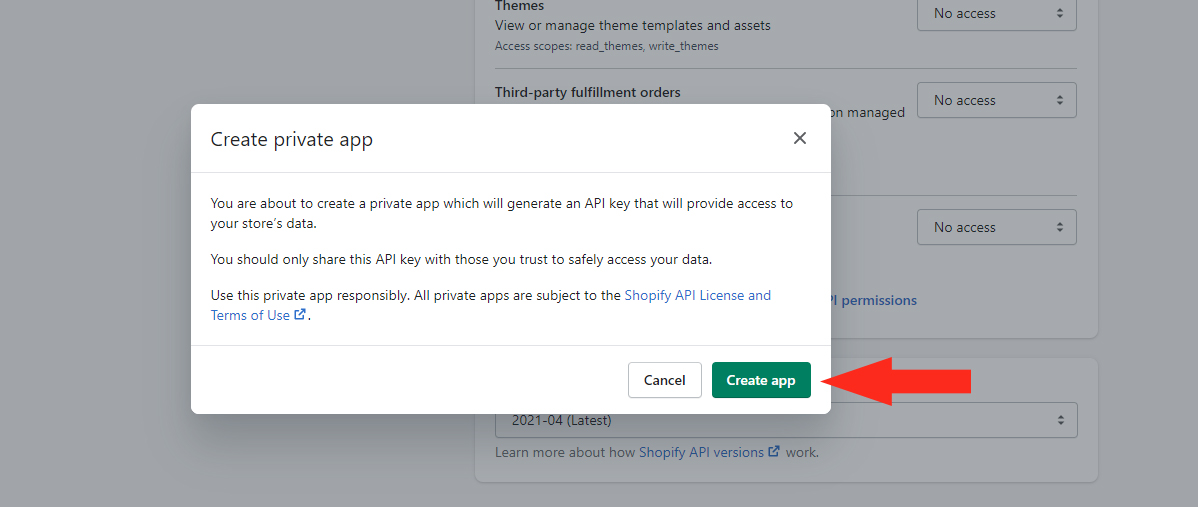The width and height of the screenshot is (1198, 507).
Task: Click the Third-party fulfillment orders heading
Action: (x=587, y=92)
